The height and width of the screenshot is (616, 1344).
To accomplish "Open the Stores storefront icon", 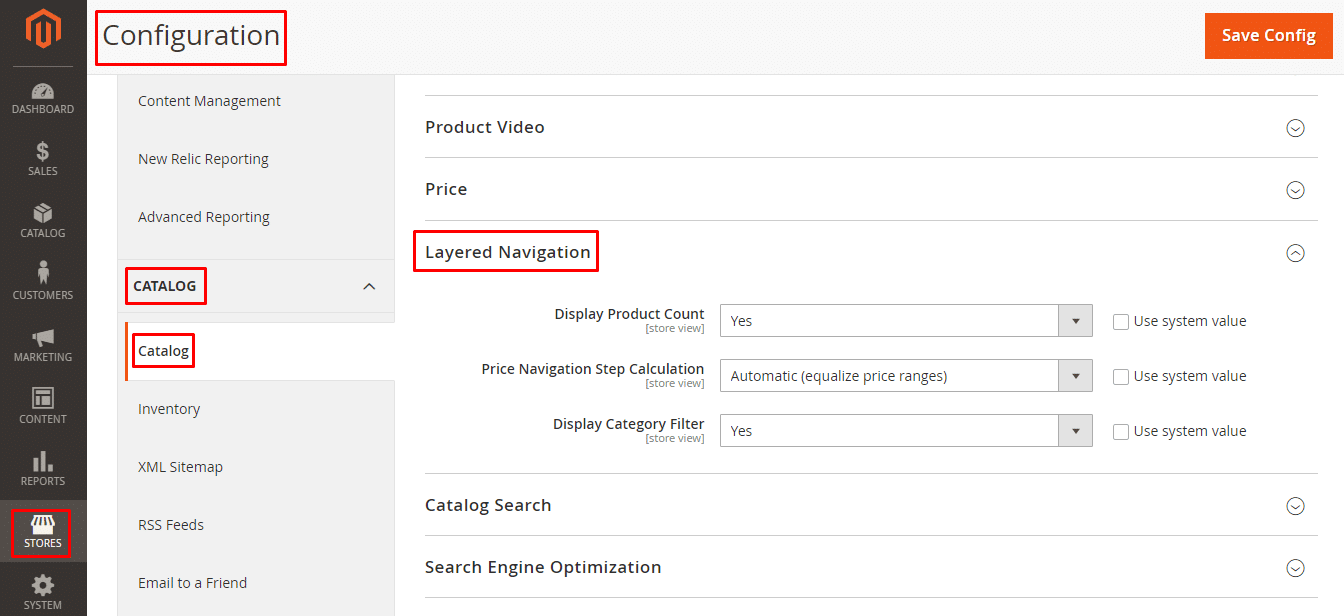I will pos(43,525).
